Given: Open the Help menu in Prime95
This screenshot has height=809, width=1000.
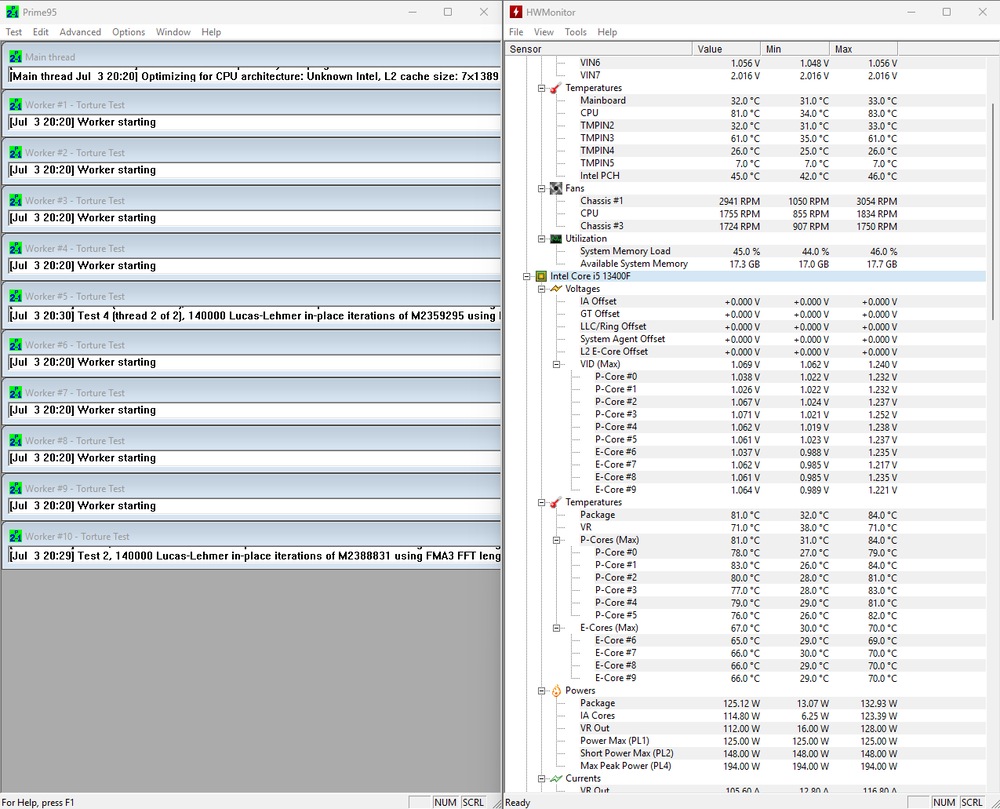Looking at the screenshot, I should (x=211, y=32).
